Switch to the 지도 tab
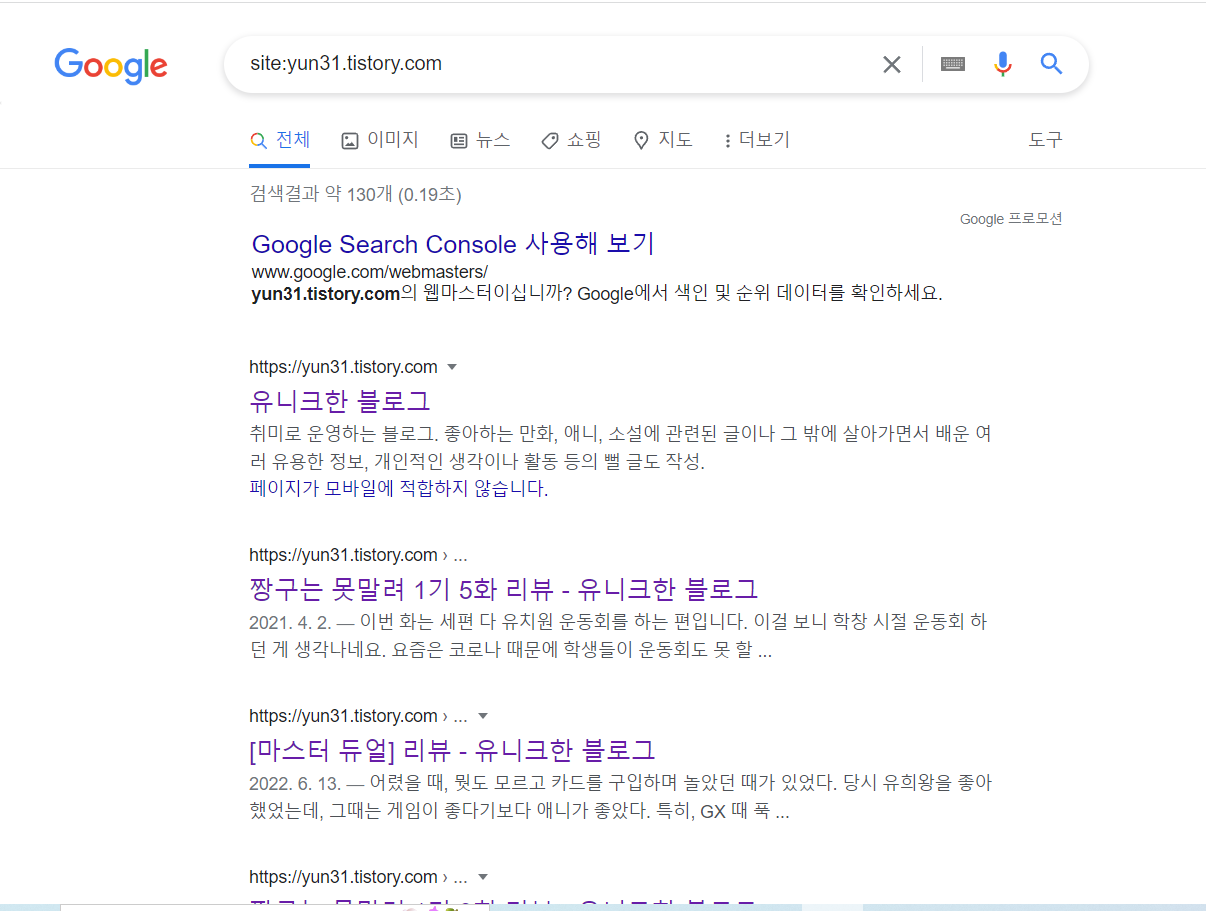 [x=663, y=140]
